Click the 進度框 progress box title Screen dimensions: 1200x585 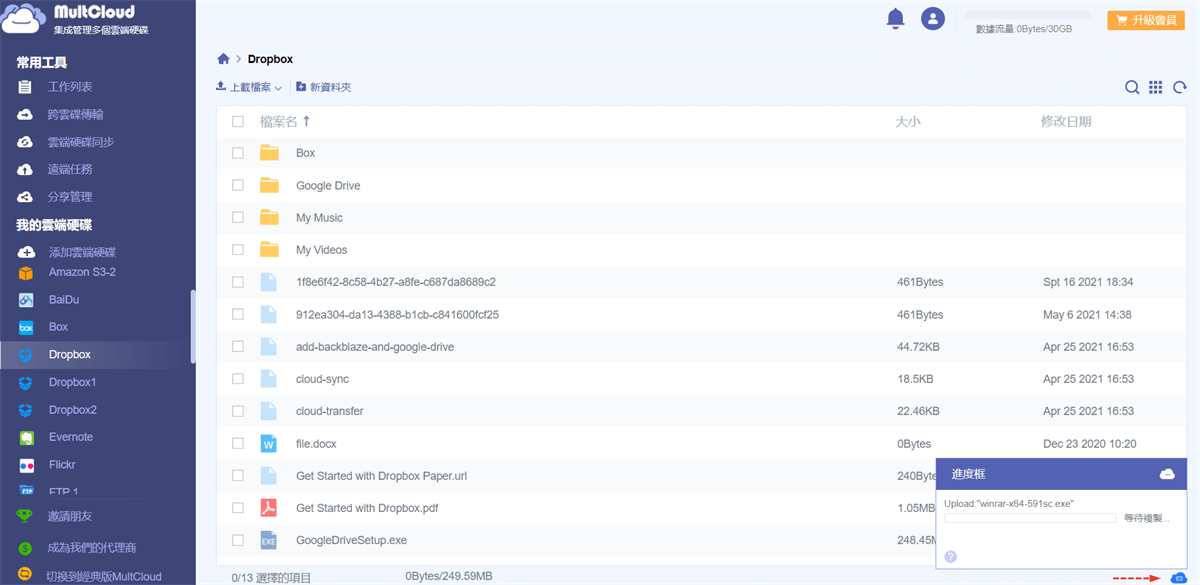click(x=967, y=474)
